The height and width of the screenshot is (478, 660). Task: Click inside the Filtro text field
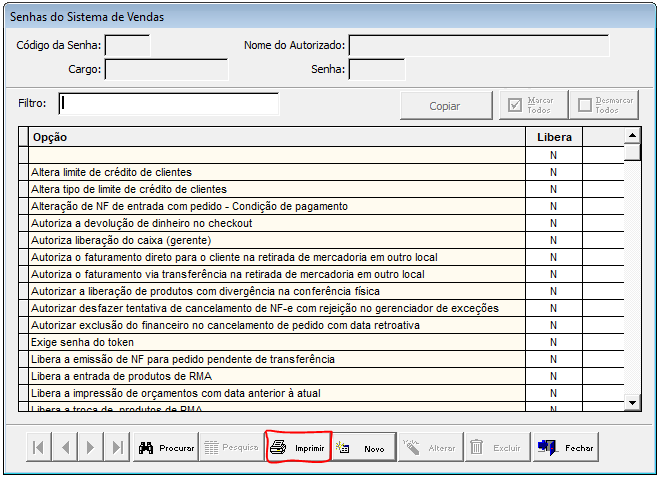[169, 104]
